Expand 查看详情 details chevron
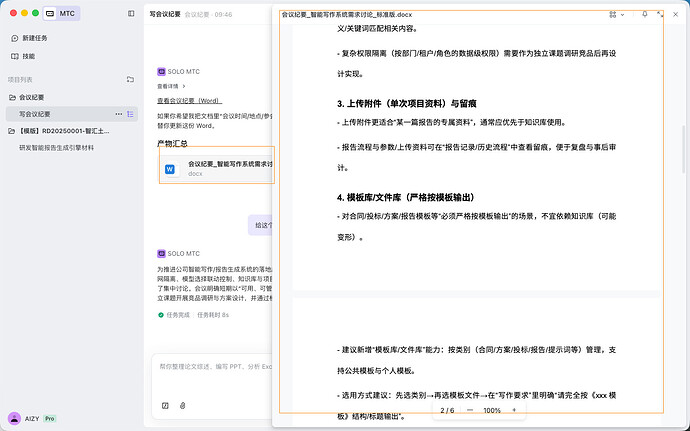The width and height of the screenshot is (690, 431). point(184,86)
